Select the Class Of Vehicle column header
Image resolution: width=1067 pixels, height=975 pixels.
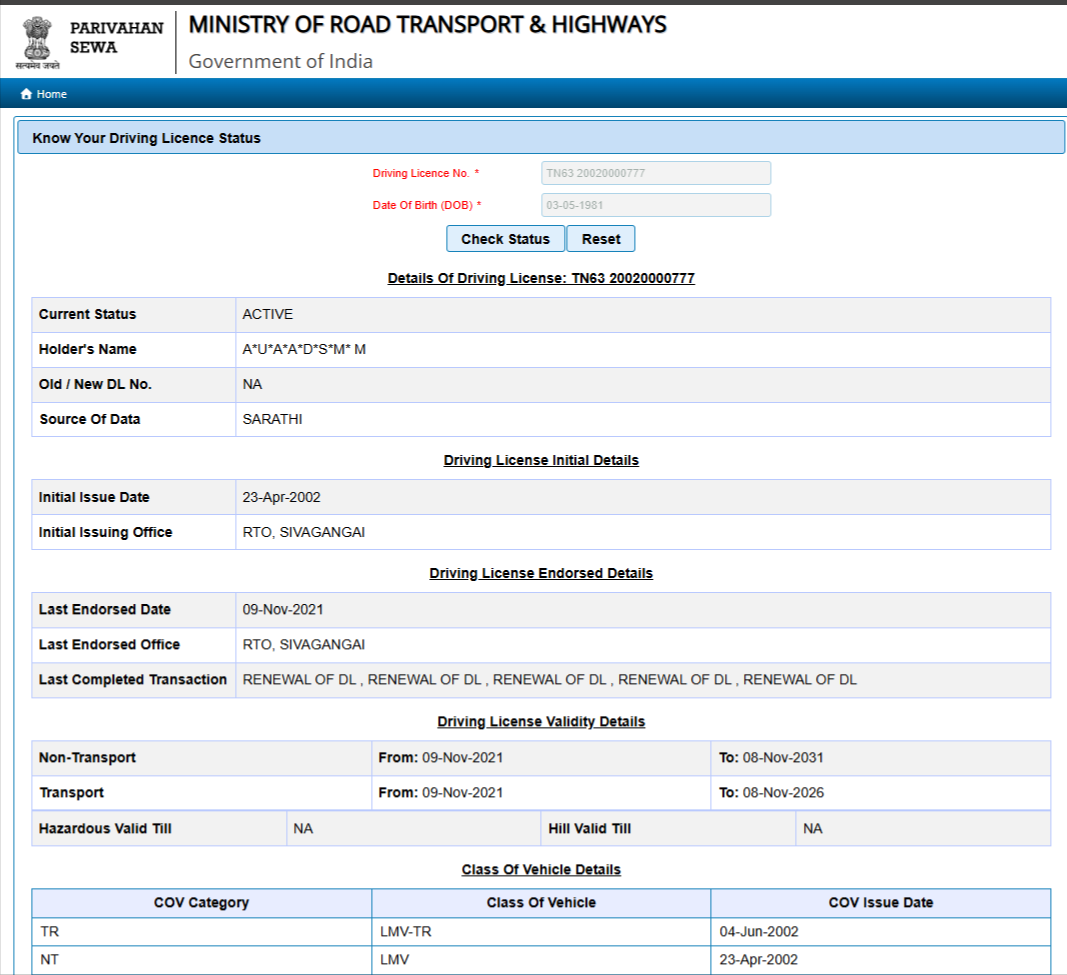(x=541, y=902)
